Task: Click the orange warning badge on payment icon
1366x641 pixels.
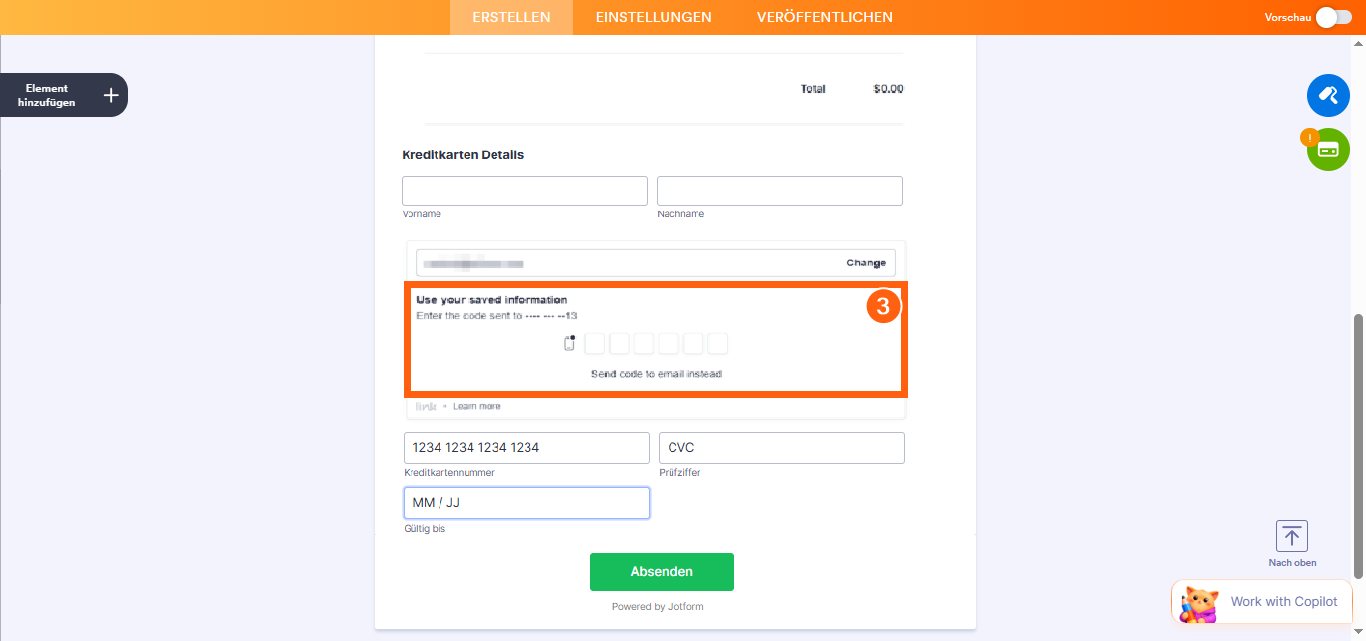Action: click(1309, 137)
